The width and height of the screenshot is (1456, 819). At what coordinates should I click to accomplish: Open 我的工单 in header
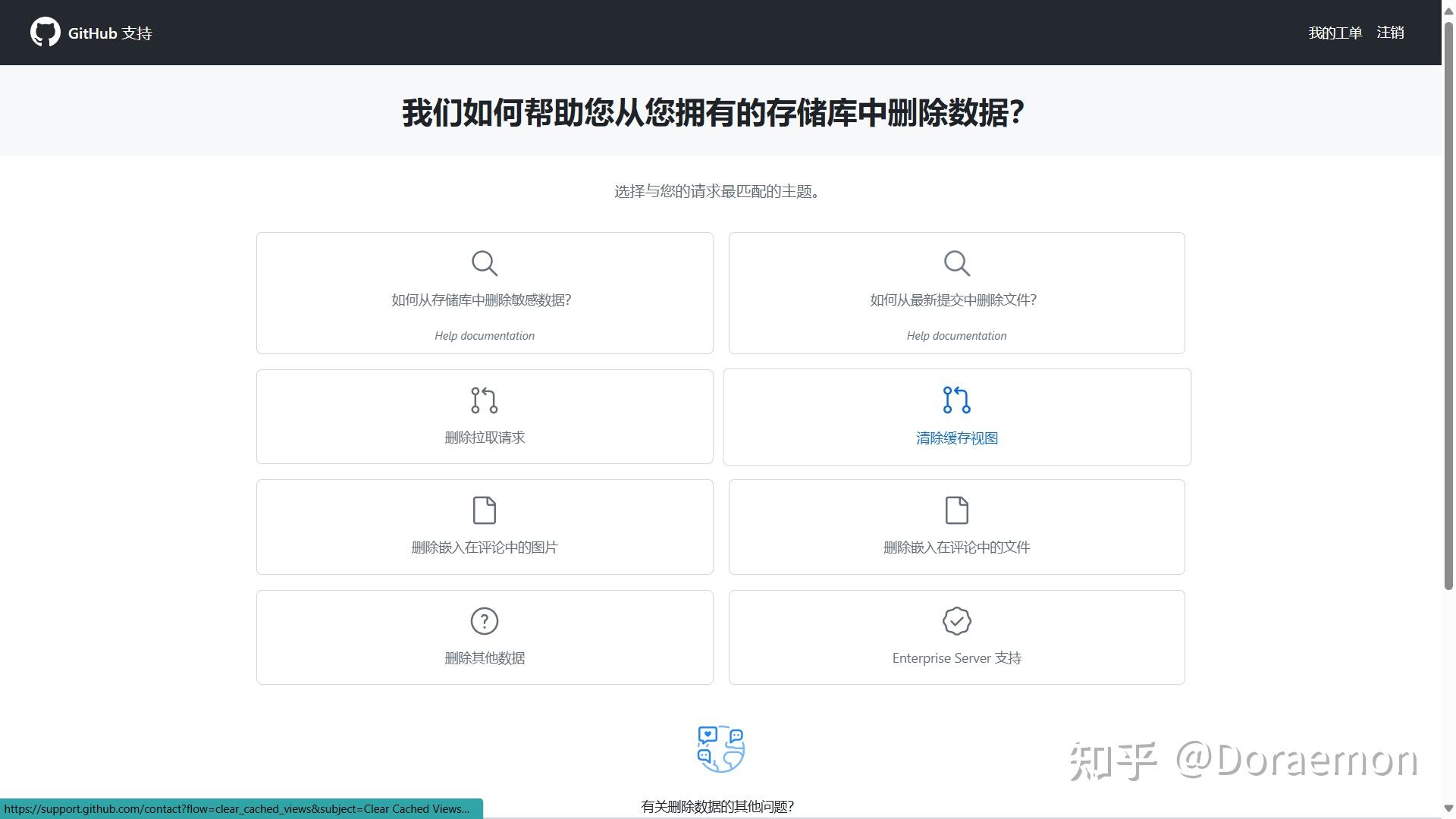click(x=1335, y=33)
